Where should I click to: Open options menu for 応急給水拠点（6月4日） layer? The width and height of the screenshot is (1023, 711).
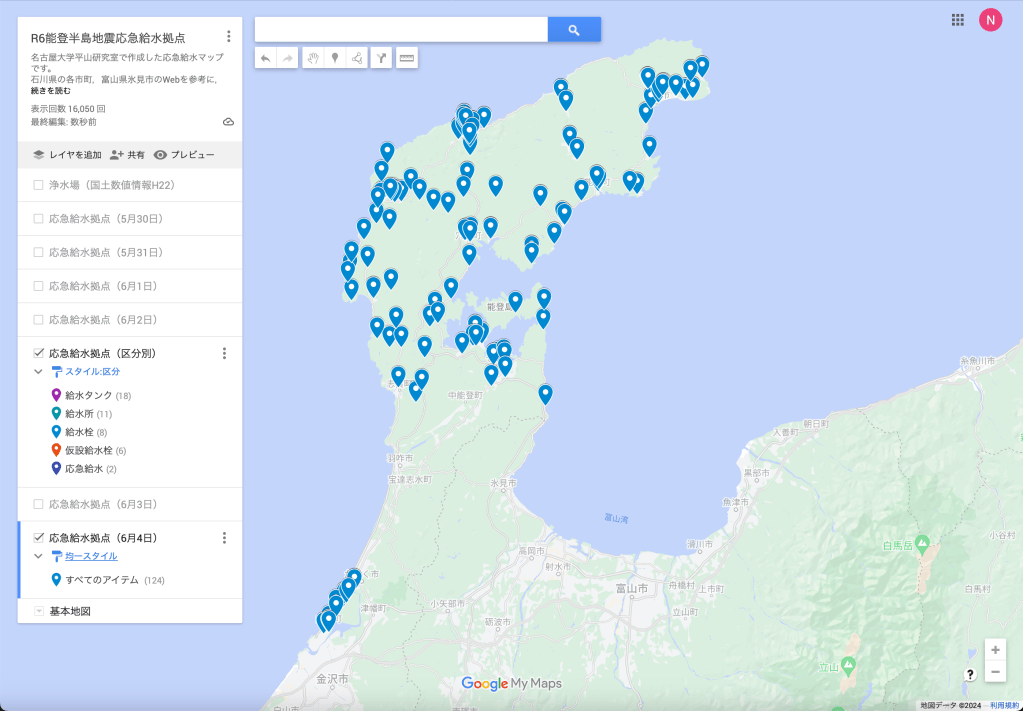(x=225, y=538)
